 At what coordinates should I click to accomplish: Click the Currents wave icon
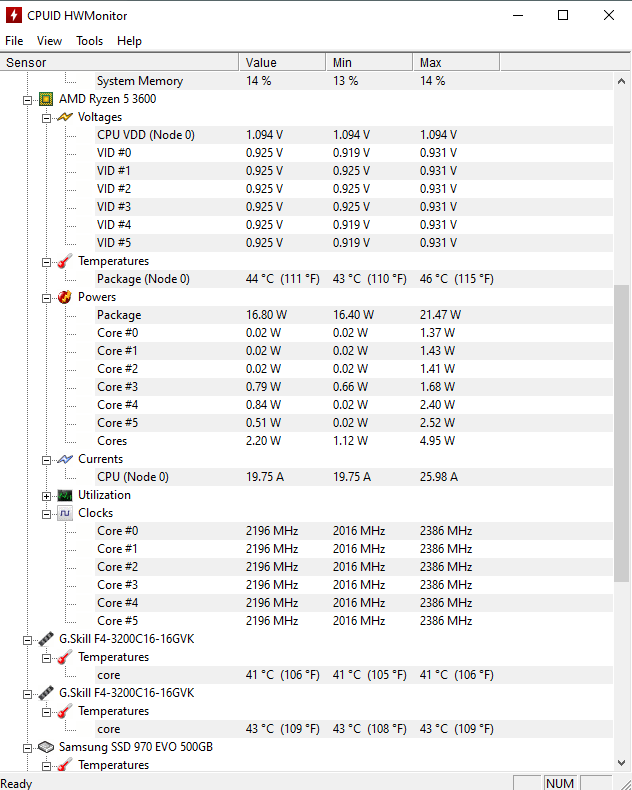click(65, 459)
